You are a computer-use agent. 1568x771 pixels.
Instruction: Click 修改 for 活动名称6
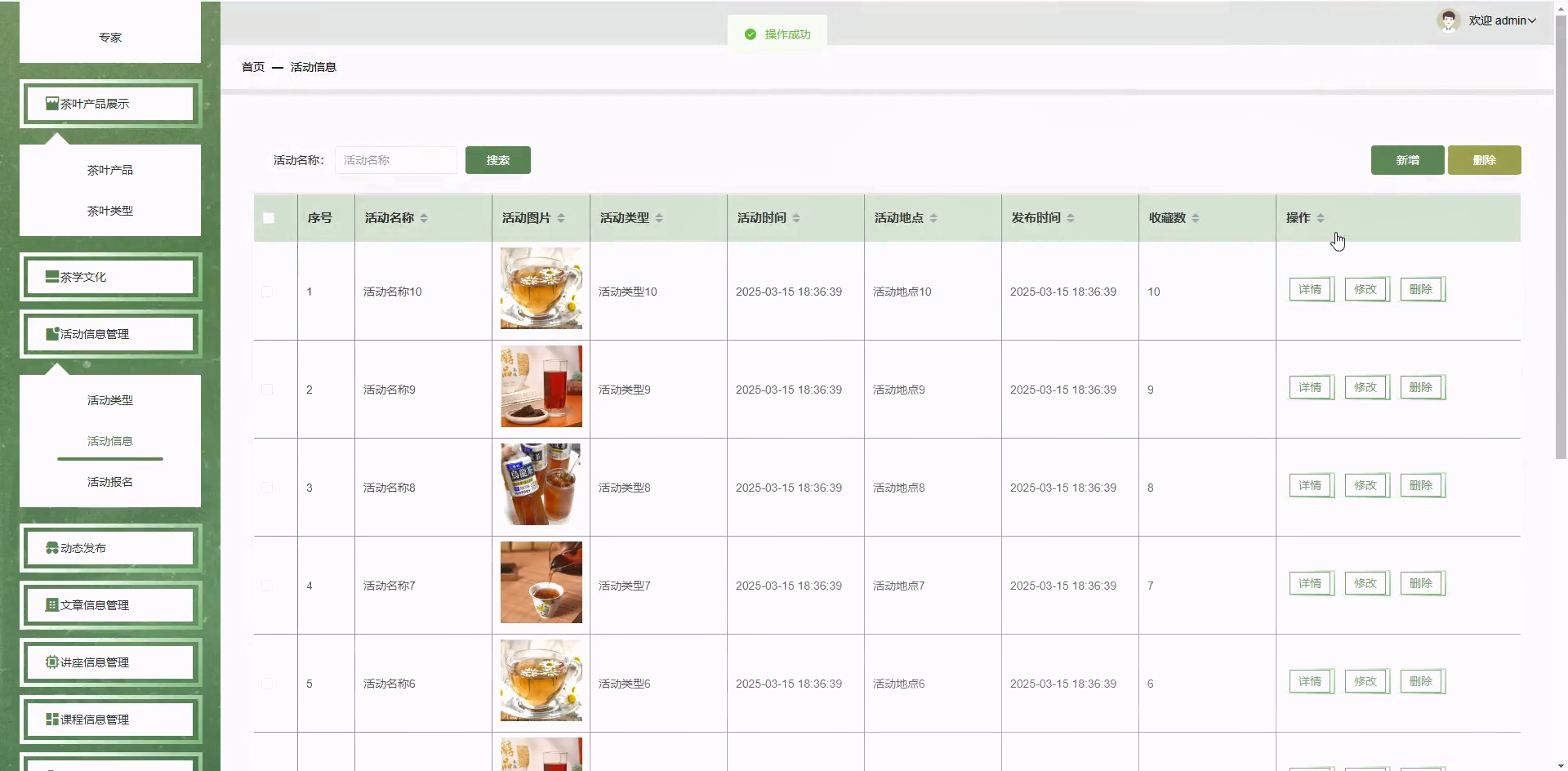coord(1366,681)
